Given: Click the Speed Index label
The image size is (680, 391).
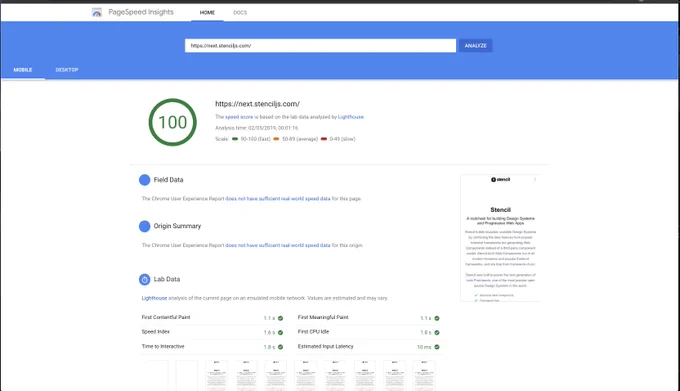Looking at the screenshot, I should click(x=156, y=332).
